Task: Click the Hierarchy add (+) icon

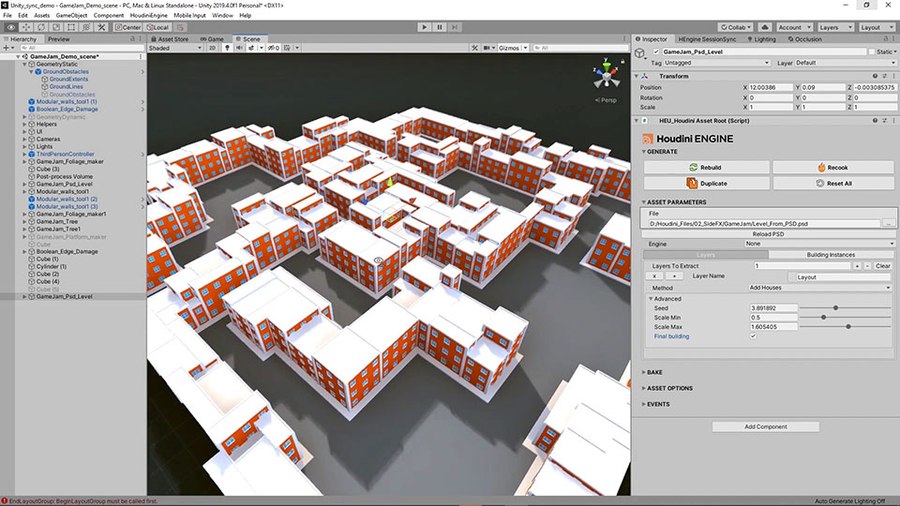Action: 6,48
